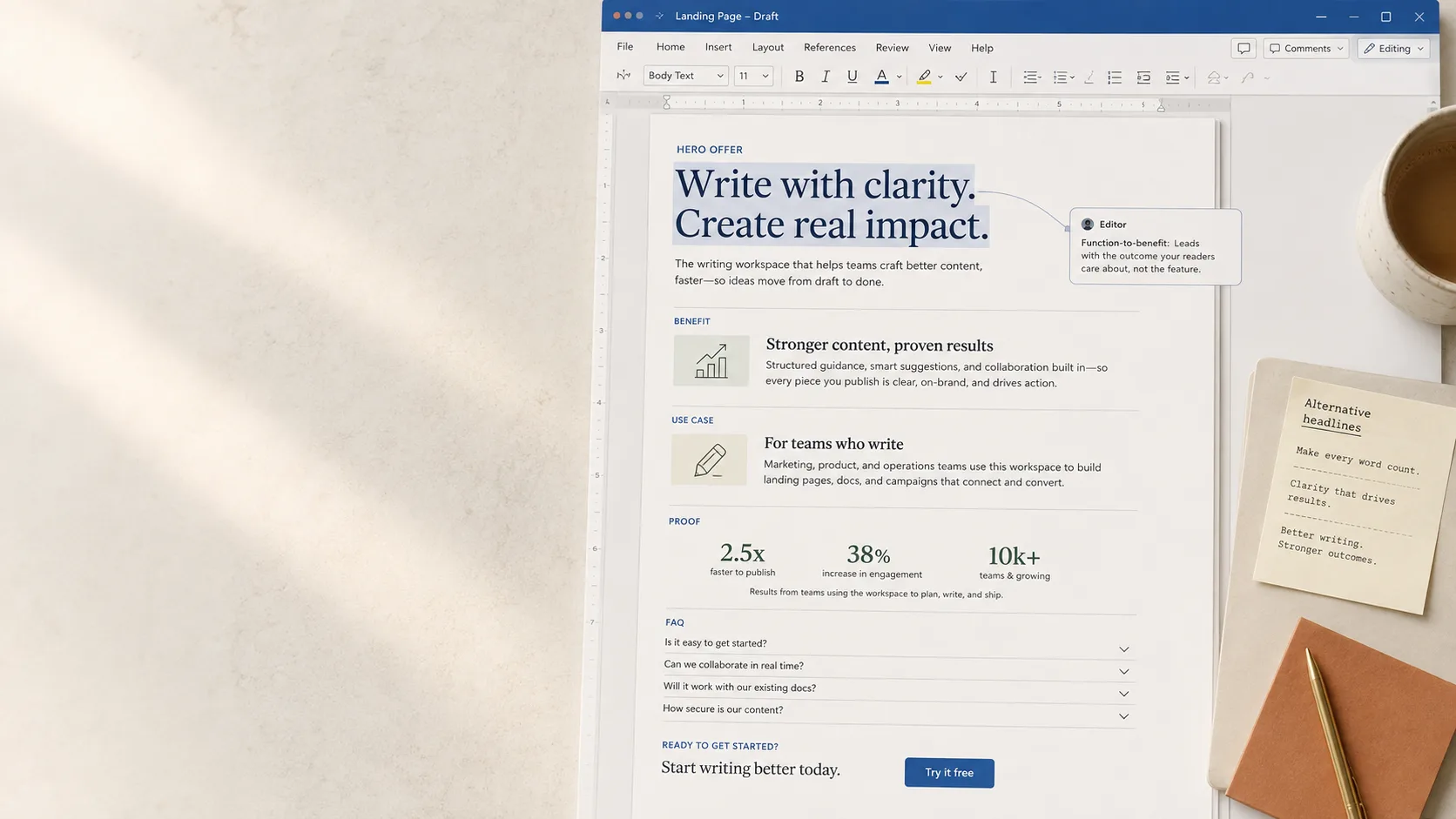This screenshot has width=1456, height=819.
Task: Click the "Start writing better today." text
Action: click(x=751, y=769)
